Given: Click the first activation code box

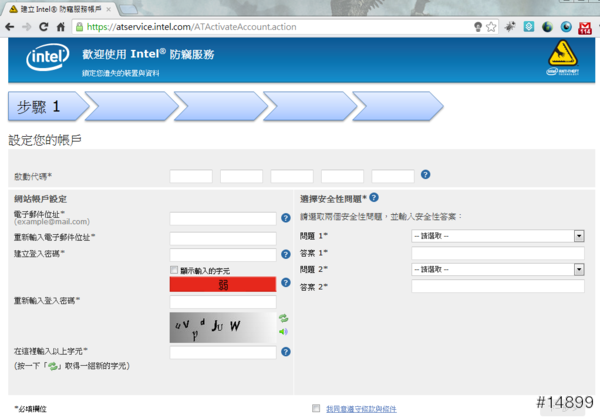Looking at the screenshot, I should tap(191, 176).
